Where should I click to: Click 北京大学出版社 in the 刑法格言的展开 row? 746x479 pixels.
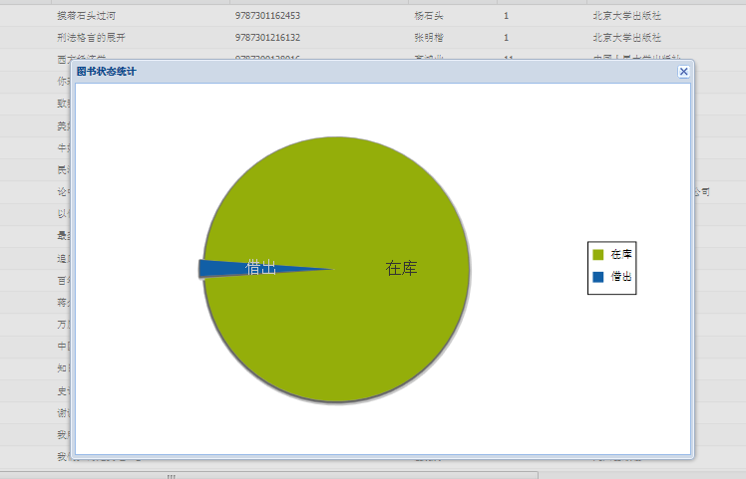(627, 38)
